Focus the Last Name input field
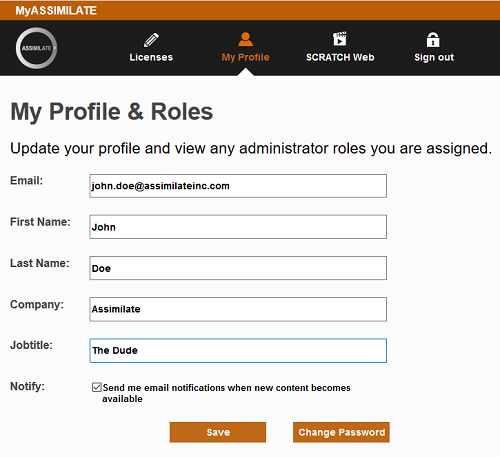The height and width of the screenshot is (457, 500). coord(238,268)
